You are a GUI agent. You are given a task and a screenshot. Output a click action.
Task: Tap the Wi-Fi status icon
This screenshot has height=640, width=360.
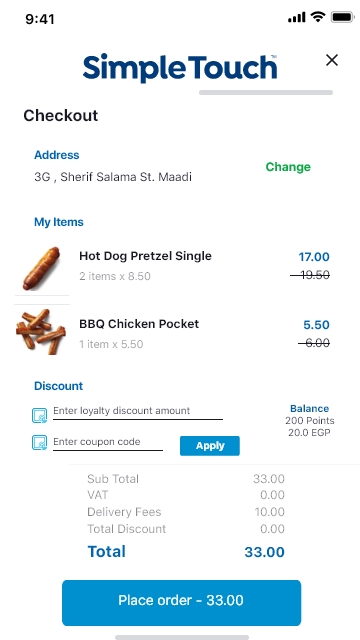click(317, 17)
